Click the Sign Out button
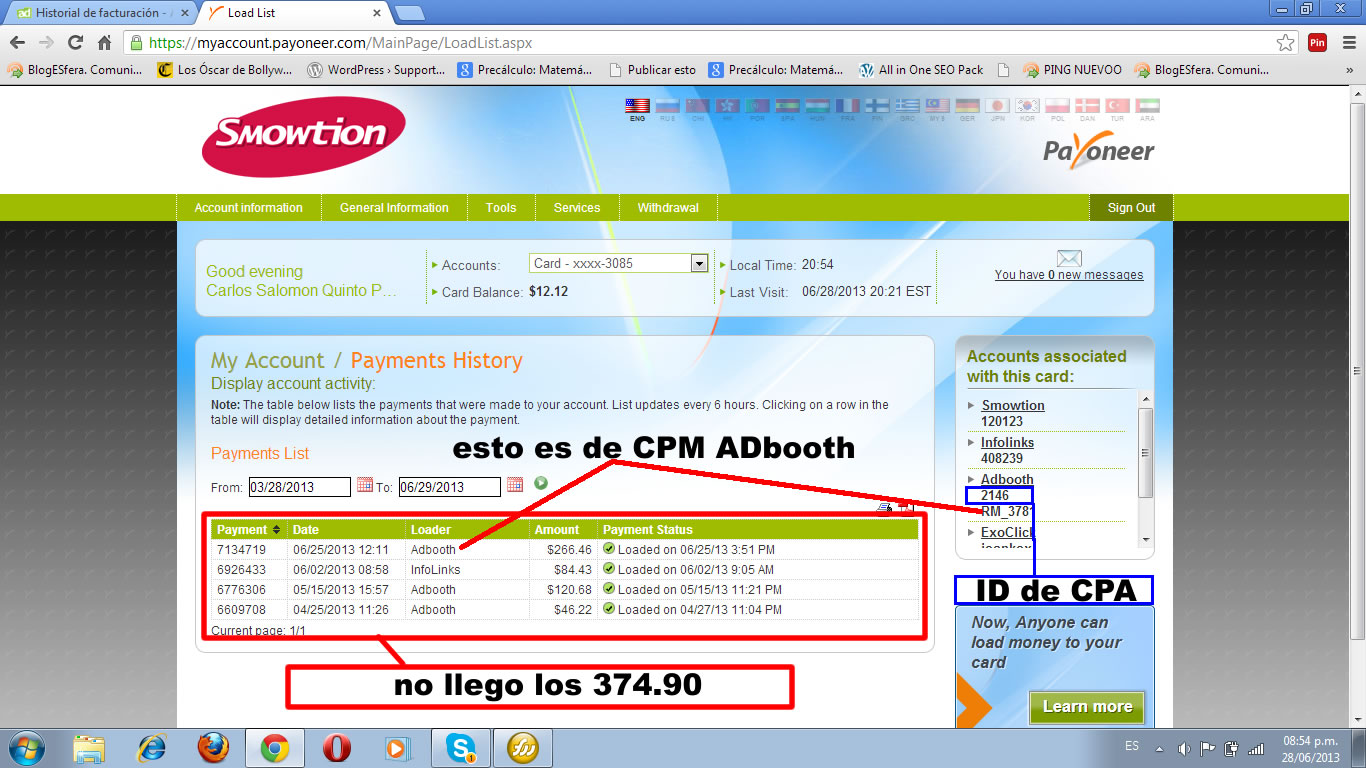 1131,208
